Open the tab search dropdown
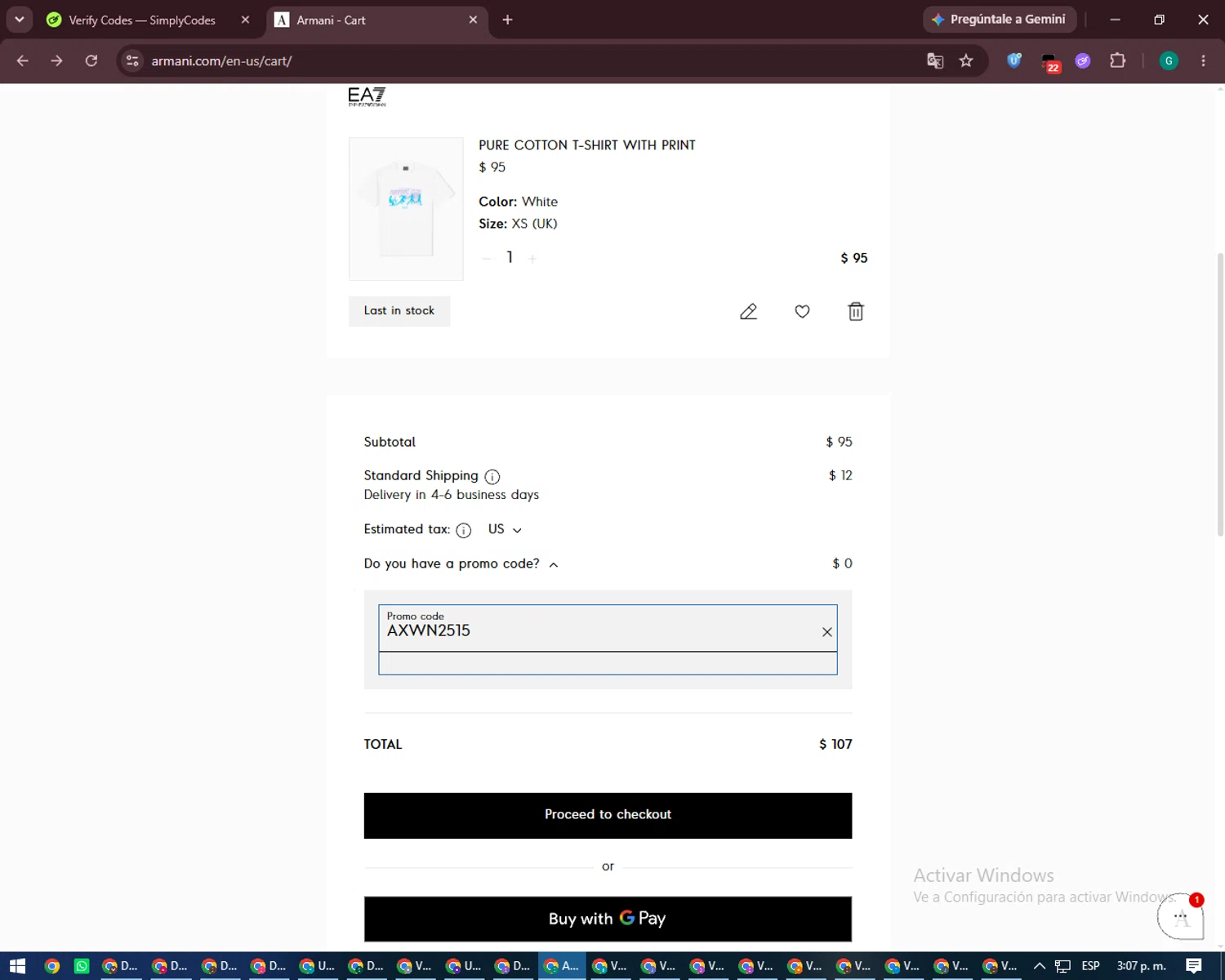The image size is (1225, 980). coord(19,20)
